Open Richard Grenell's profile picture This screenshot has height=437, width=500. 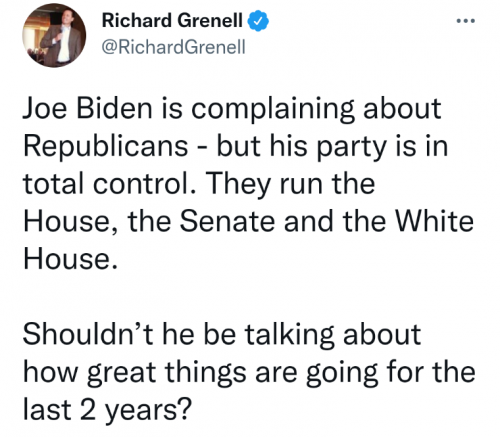(x=54, y=35)
